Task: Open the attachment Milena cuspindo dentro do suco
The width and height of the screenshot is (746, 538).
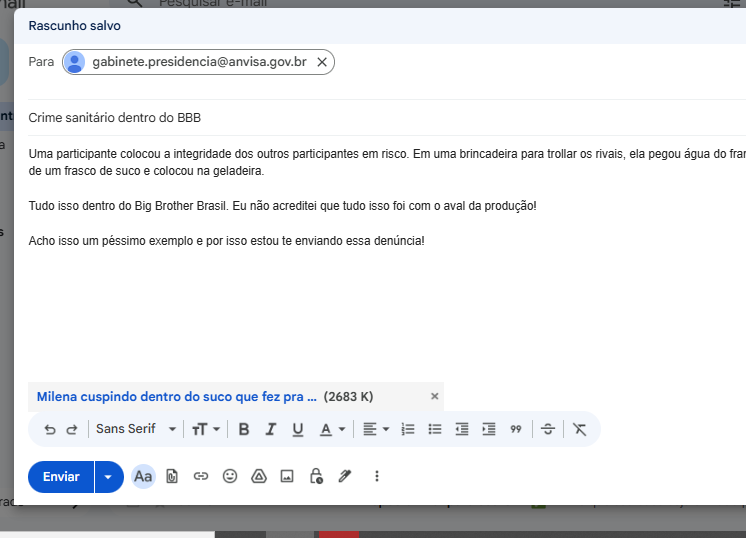Action: [x=177, y=397]
